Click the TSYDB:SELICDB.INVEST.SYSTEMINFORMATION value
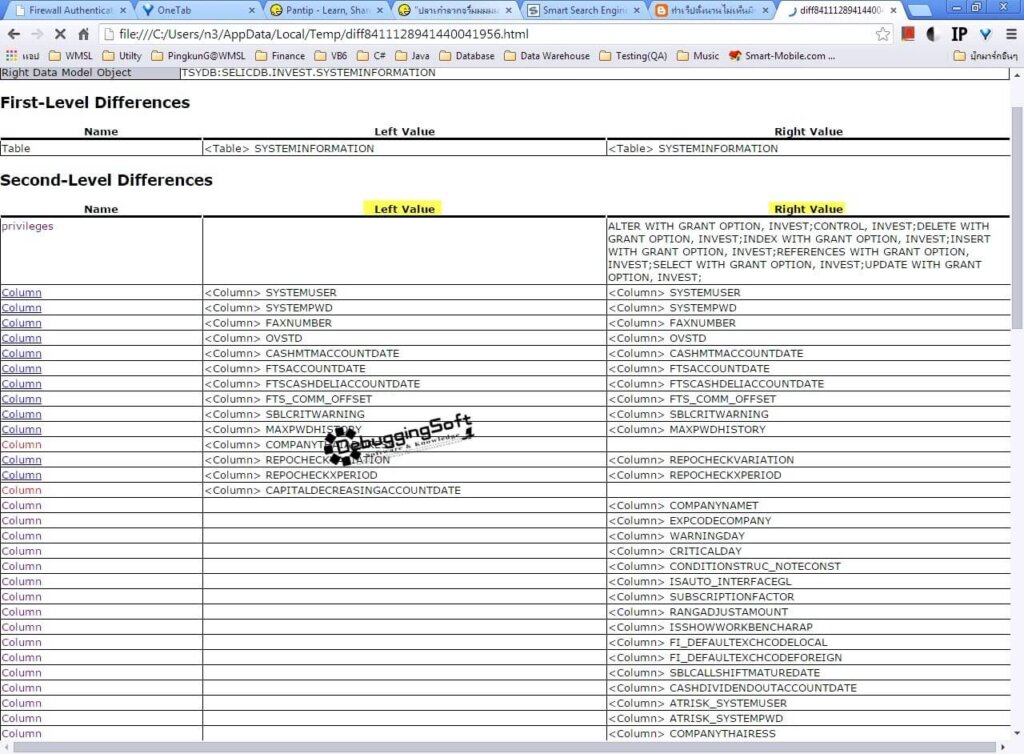The width and height of the screenshot is (1024, 754). point(308,72)
